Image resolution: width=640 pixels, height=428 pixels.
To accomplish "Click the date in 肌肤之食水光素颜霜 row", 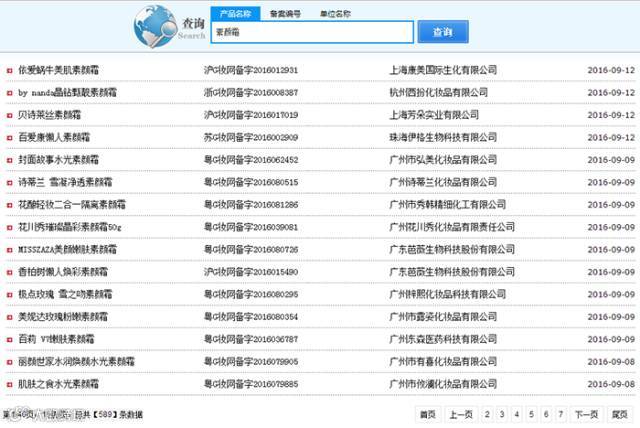I will point(611,384).
